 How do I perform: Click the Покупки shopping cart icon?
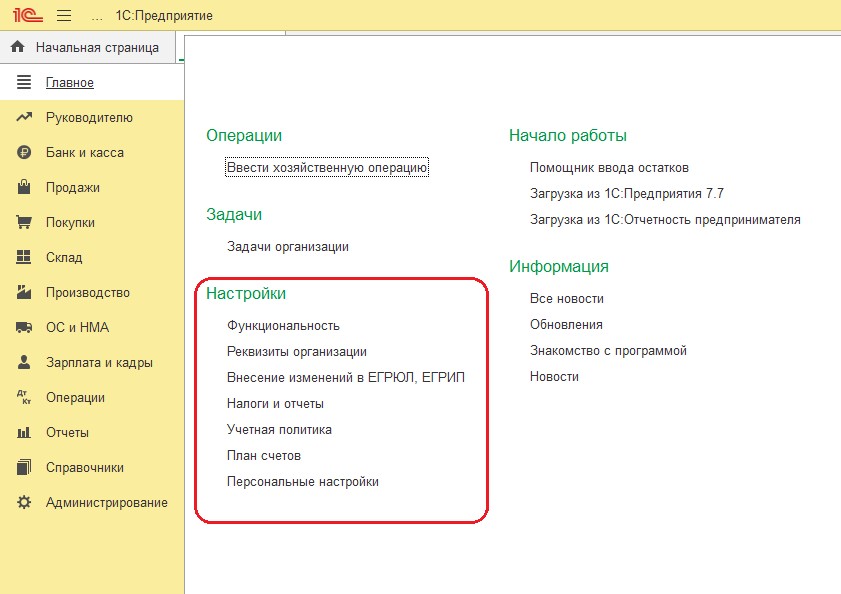pos(24,222)
